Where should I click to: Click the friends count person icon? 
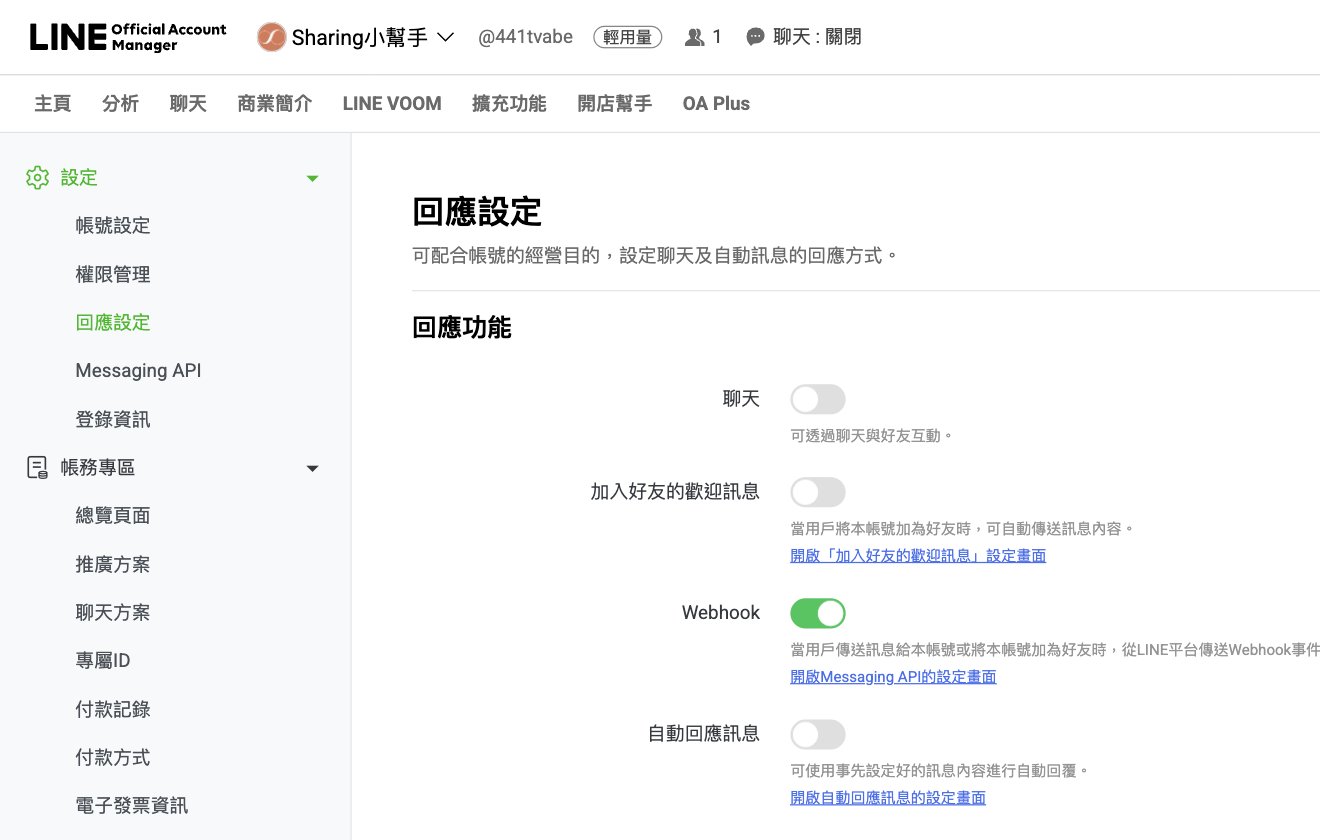(695, 37)
